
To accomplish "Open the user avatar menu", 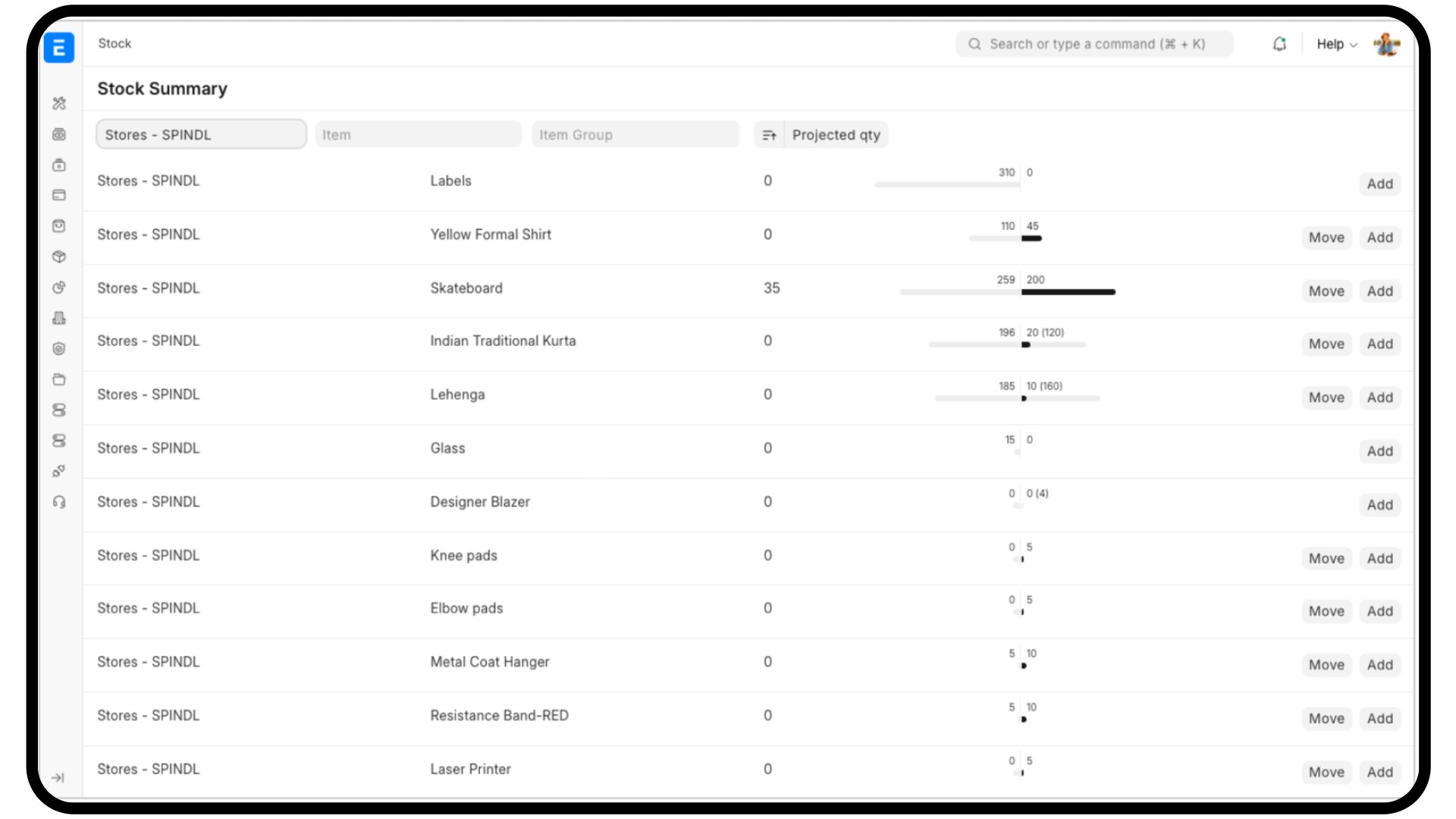I will (x=1386, y=44).
